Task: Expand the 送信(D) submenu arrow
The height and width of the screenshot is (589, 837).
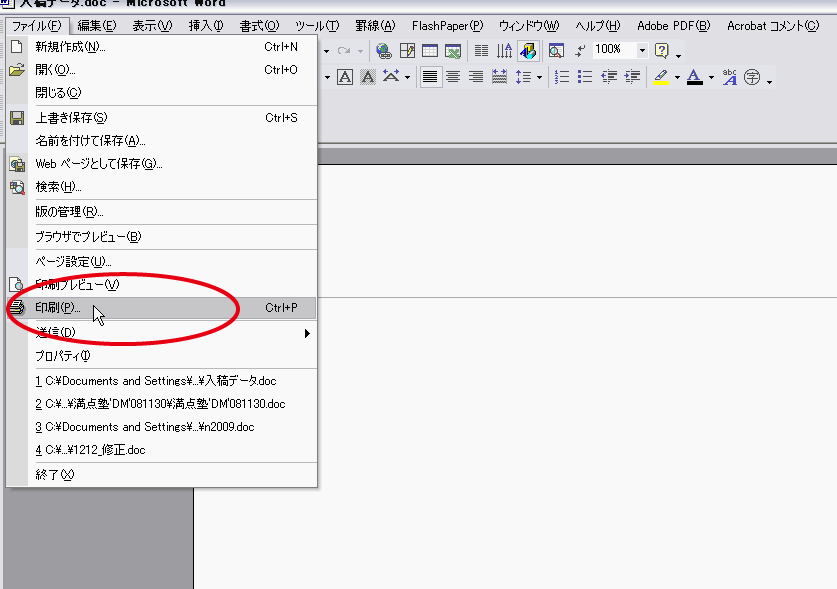Action: pos(307,333)
